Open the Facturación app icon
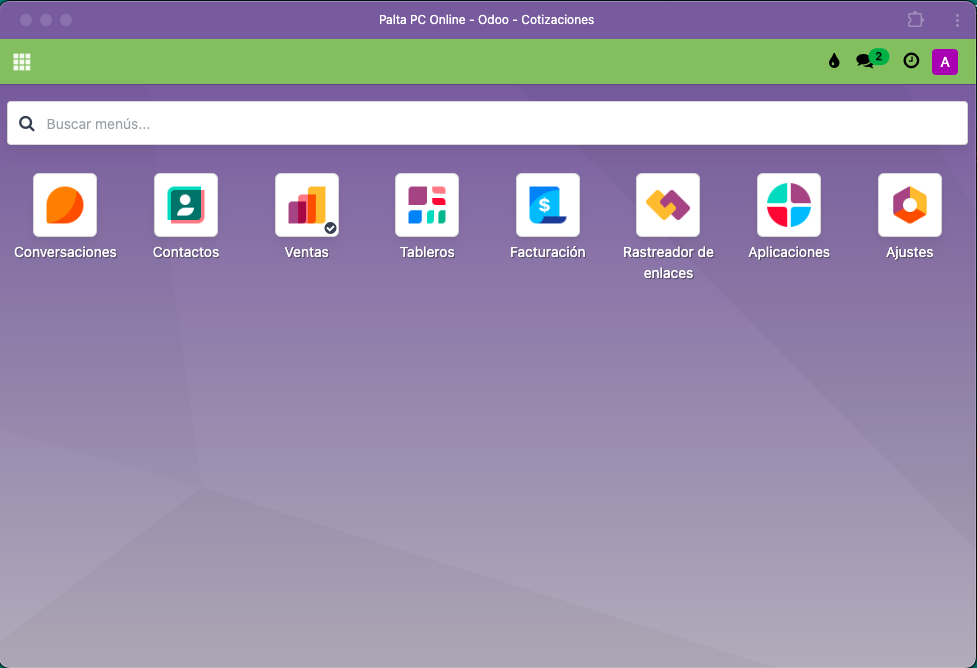 click(547, 205)
